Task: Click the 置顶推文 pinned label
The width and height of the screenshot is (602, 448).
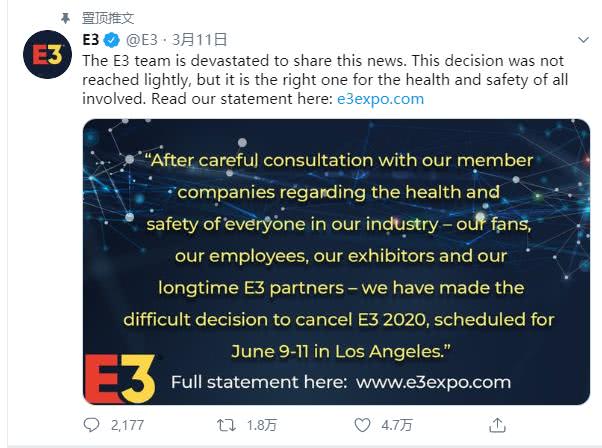Action: pyautogui.click(x=108, y=15)
